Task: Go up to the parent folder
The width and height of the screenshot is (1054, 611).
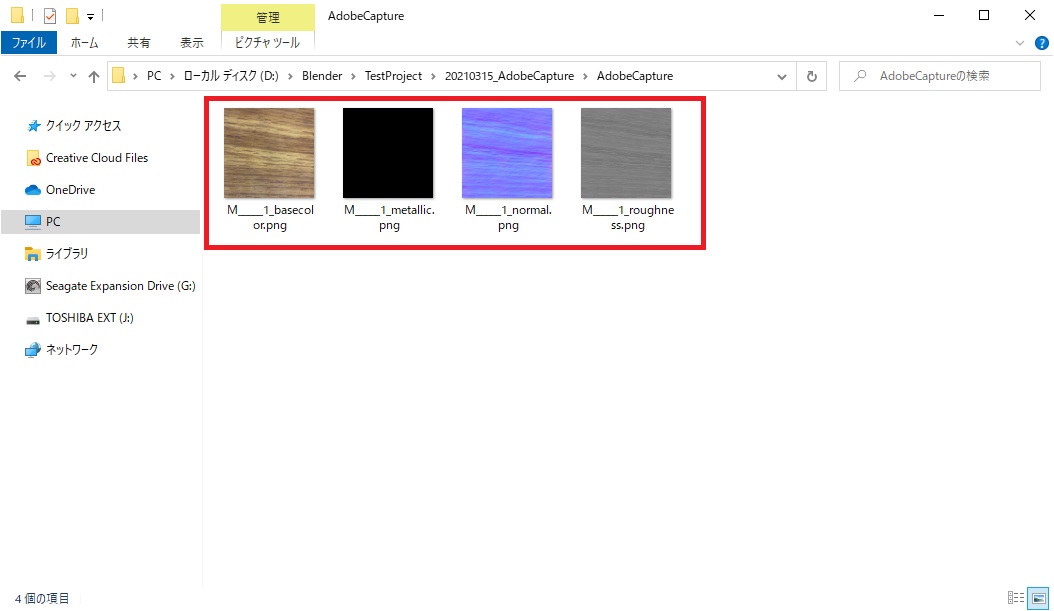Action: 93,75
